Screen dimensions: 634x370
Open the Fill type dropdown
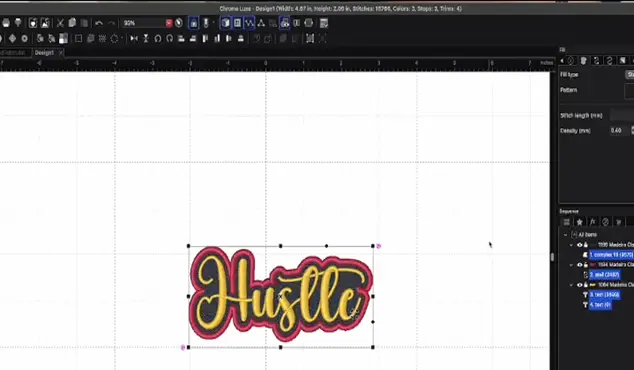coord(630,75)
